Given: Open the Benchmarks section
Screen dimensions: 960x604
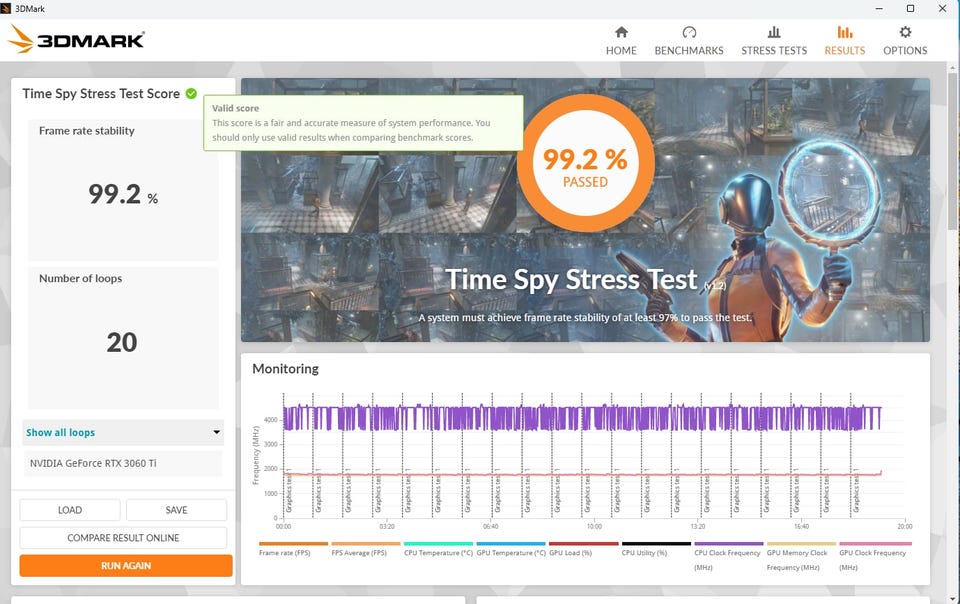Looking at the screenshot, I should pyautogui.click(x=689, y=40).
